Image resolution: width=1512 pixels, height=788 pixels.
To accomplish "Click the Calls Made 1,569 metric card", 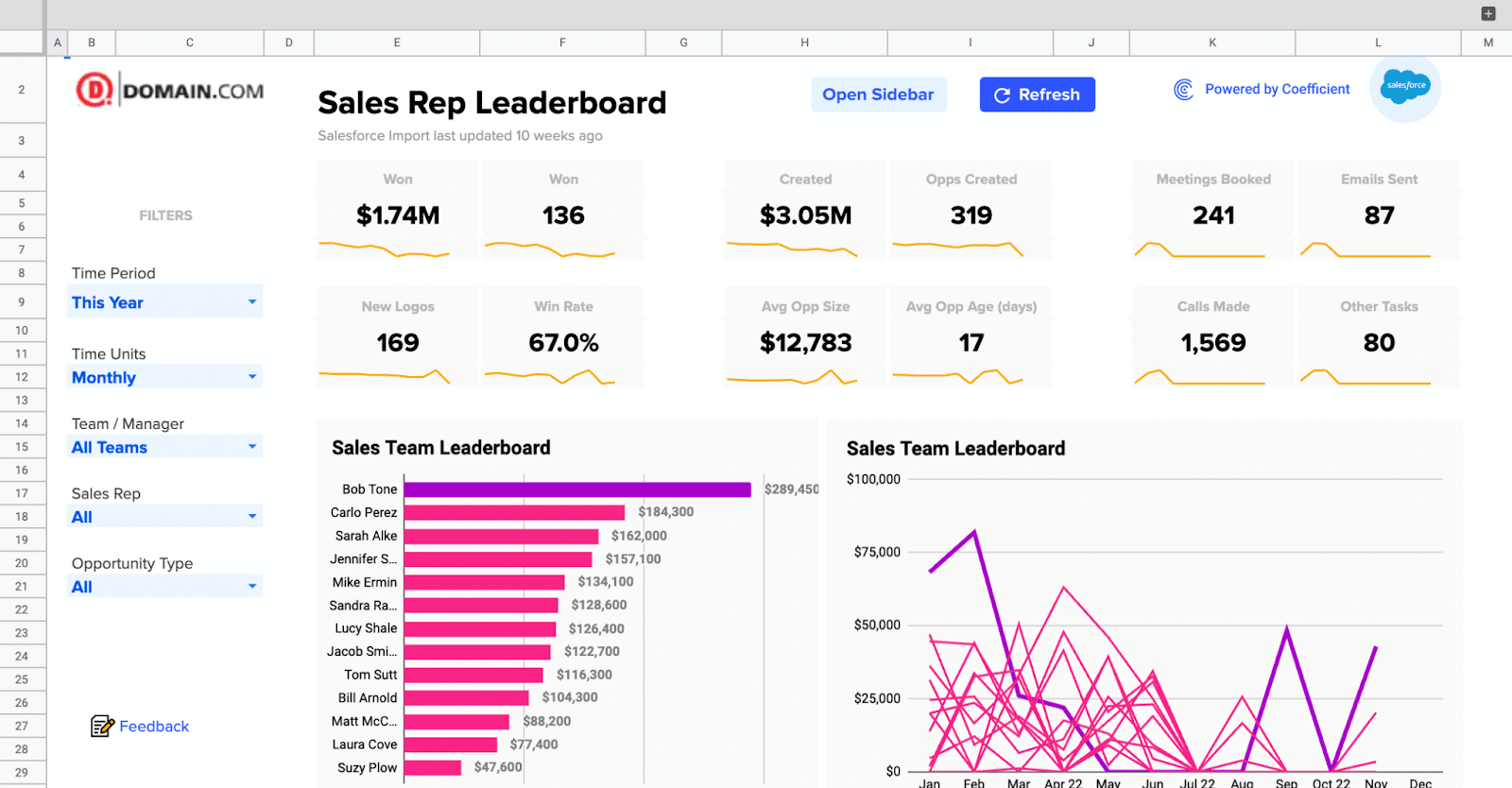I will pos(1213,336).
